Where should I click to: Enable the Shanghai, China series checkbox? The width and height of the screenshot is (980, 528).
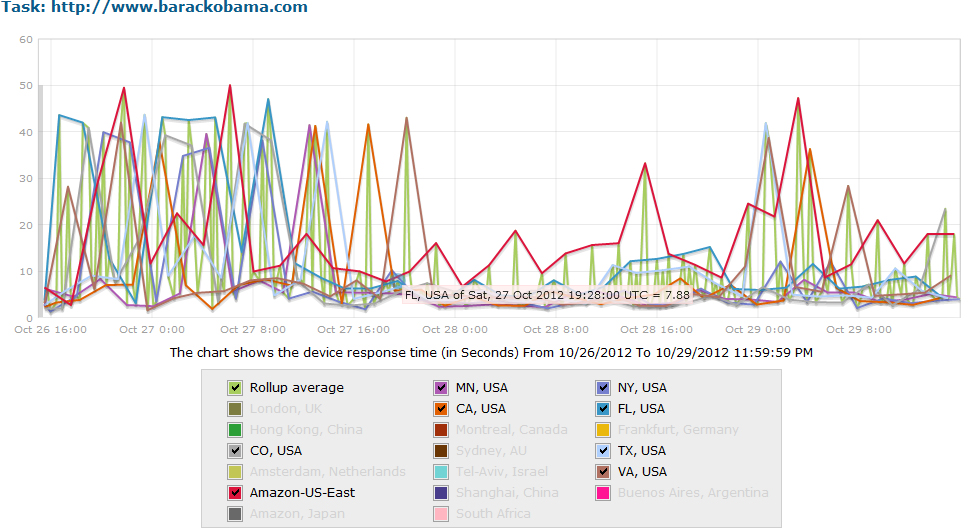[x=441, y=493]
